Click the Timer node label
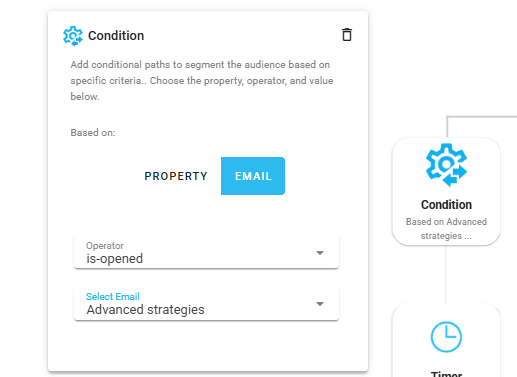The width and height of the screenshot is (517, 377). pyautogui.click(x=446, y=374)
